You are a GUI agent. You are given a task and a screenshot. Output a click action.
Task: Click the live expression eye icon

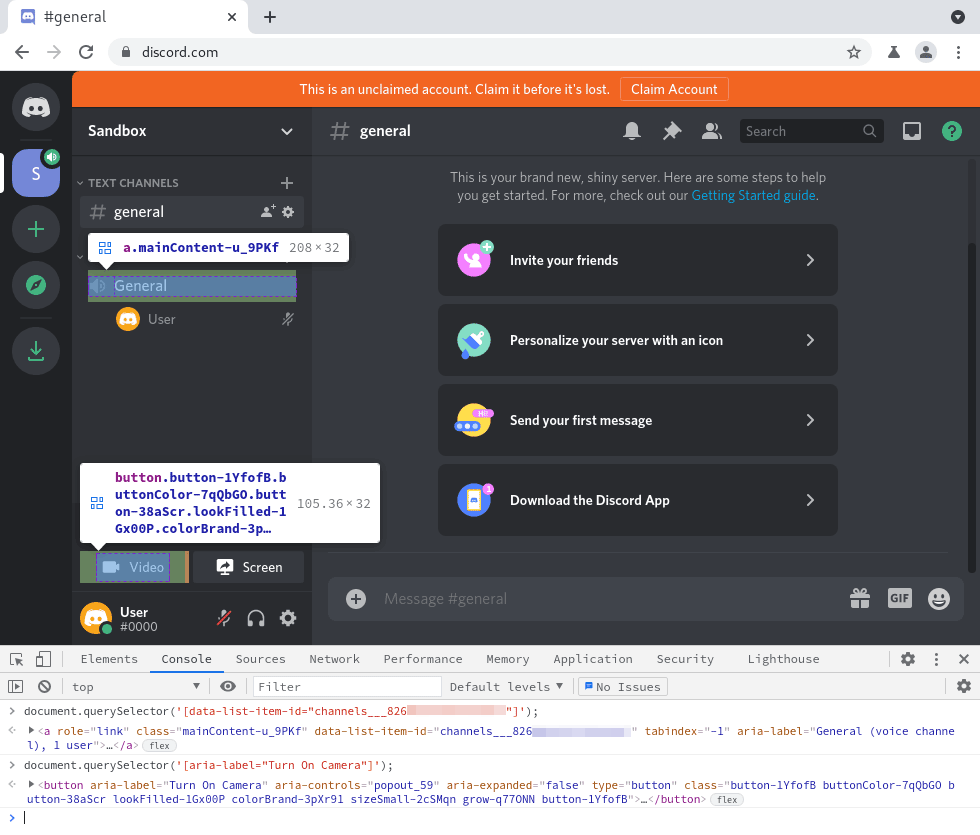coord(228,687)
